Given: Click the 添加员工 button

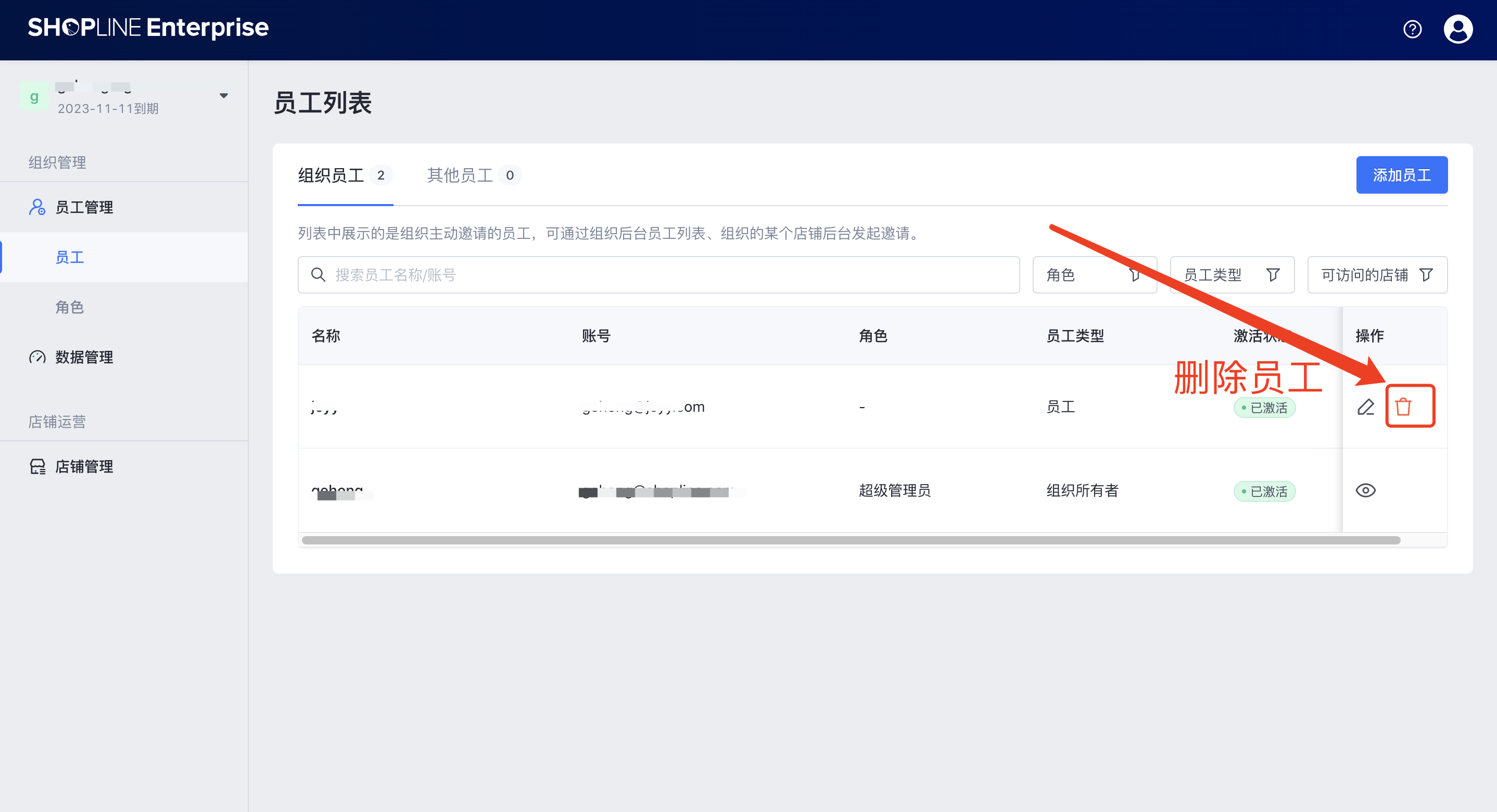Looking at the screenshot, I should coord(1401,175).
